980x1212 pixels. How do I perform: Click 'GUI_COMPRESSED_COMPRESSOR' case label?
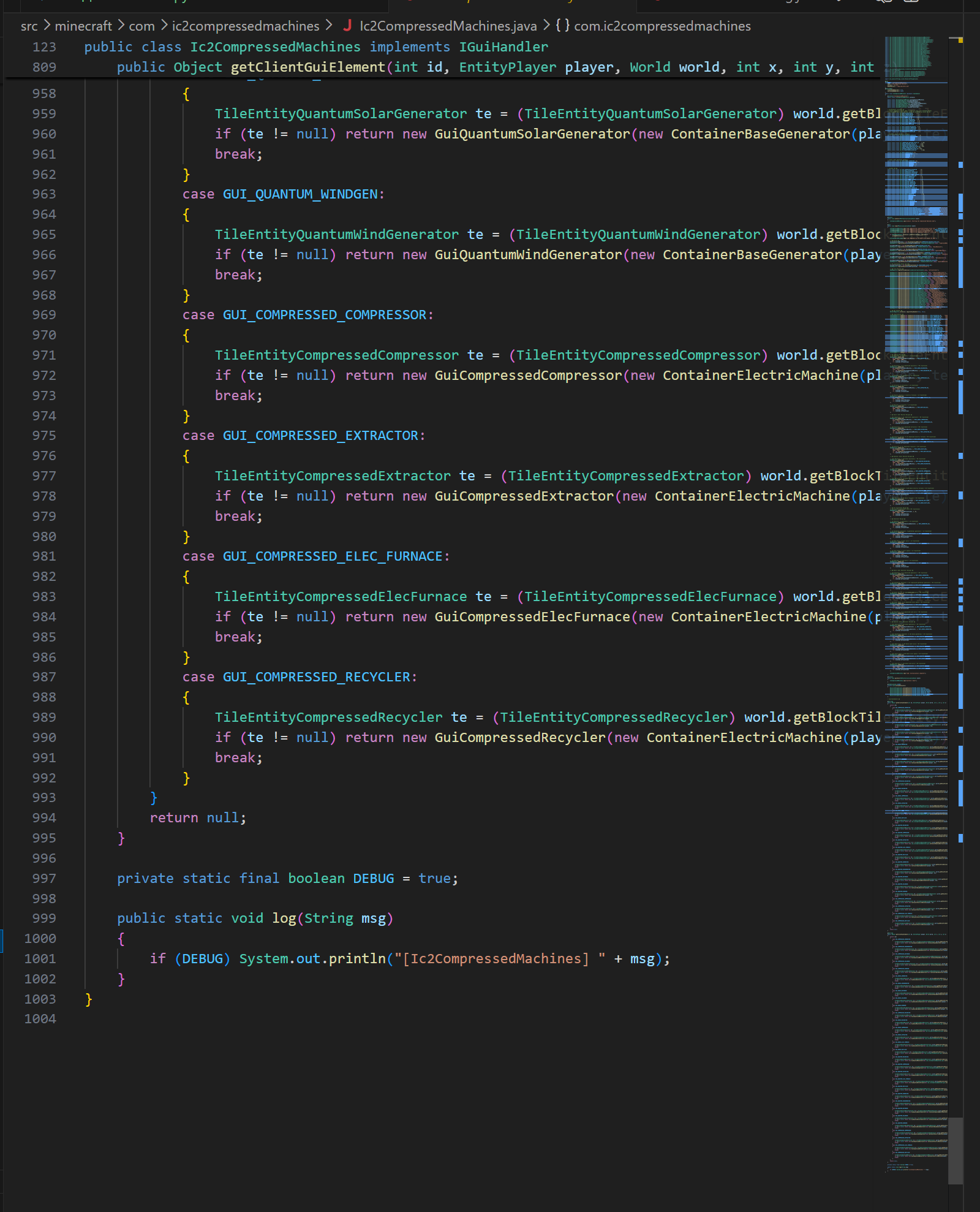point(325,315)
